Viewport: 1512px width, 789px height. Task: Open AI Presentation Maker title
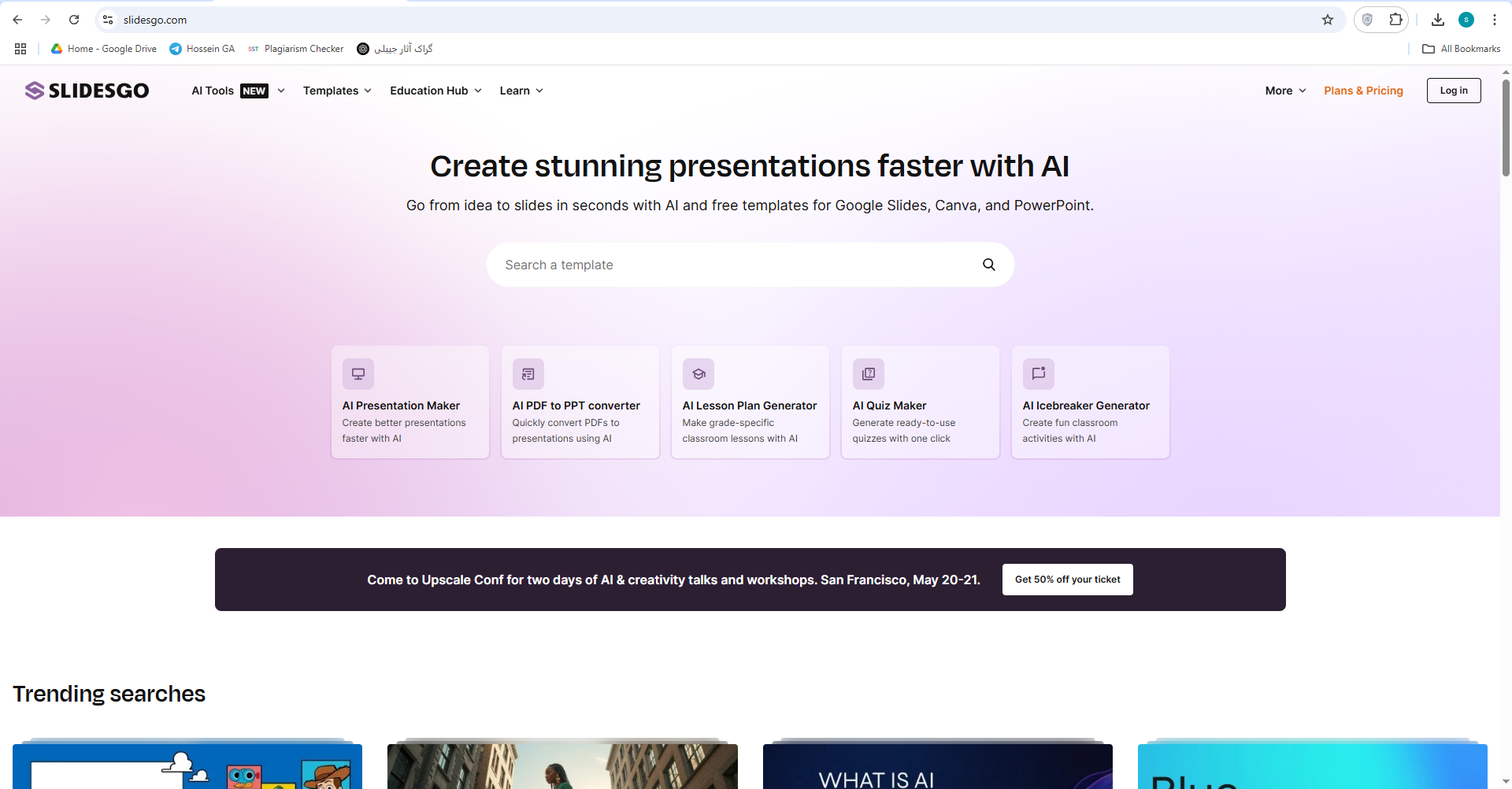(x=401, y=406)
